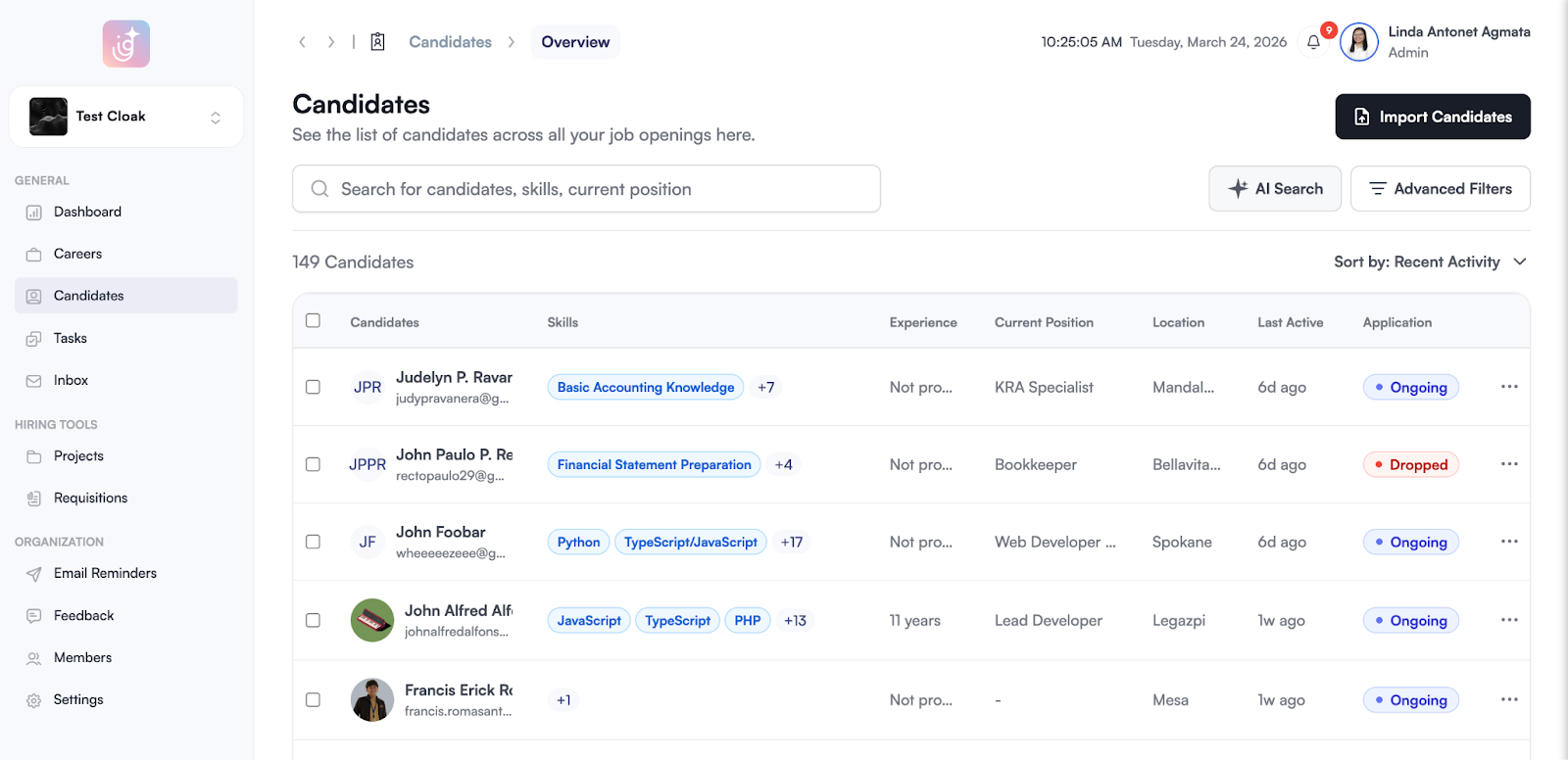Focus the candidate search field
1568x760 pixels.
pos(586,189)
